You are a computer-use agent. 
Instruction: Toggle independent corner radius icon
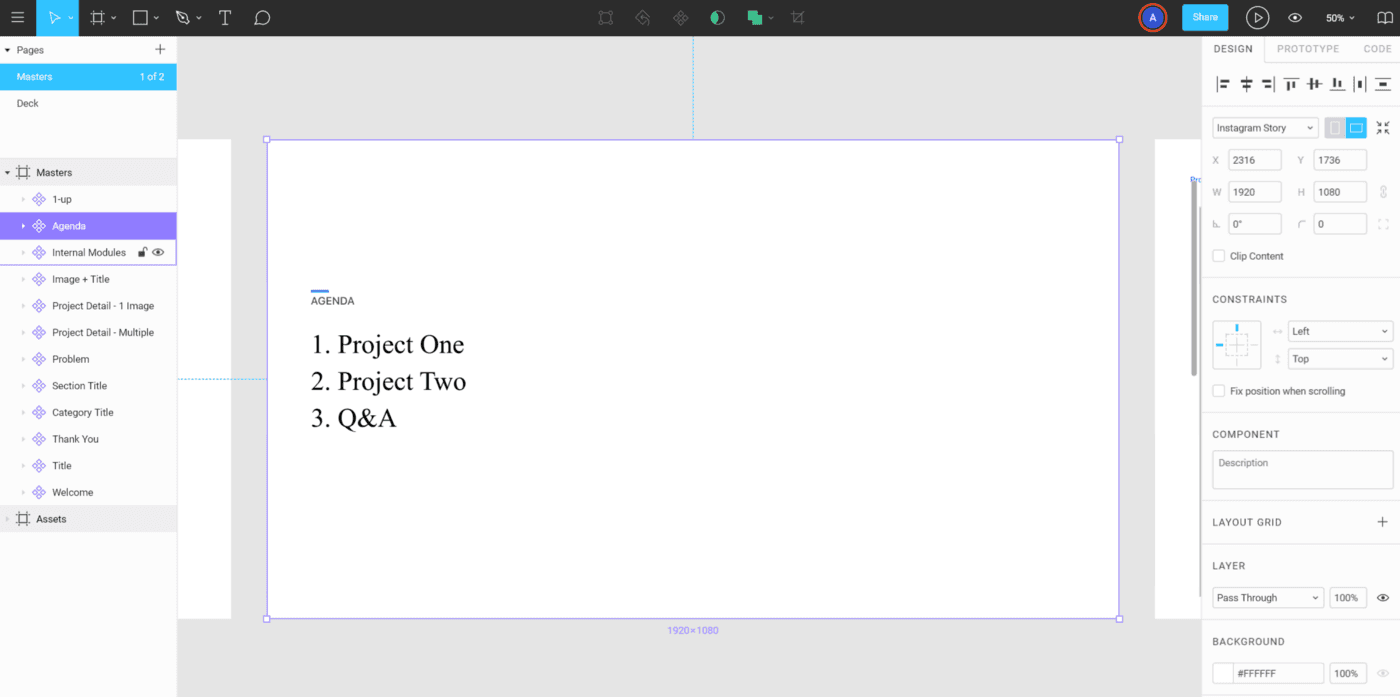1383,224
